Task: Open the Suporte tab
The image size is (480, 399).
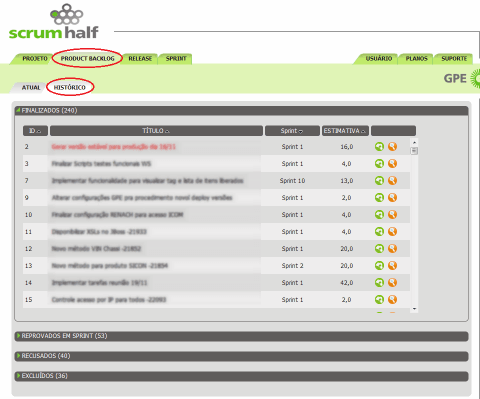Action: (x=454, y=59)
